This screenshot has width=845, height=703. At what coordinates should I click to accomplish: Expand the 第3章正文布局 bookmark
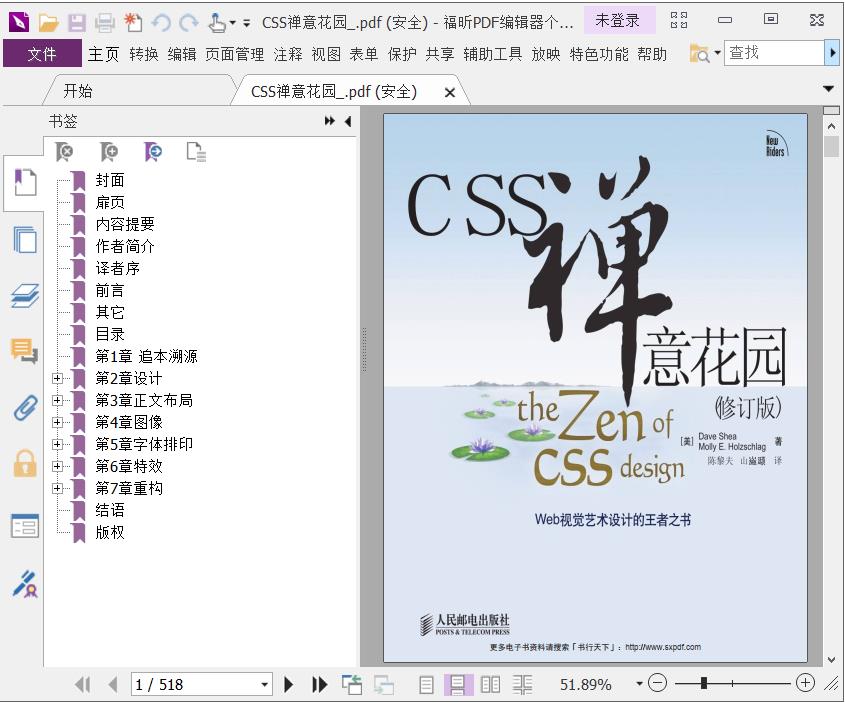tap(57, 400)
